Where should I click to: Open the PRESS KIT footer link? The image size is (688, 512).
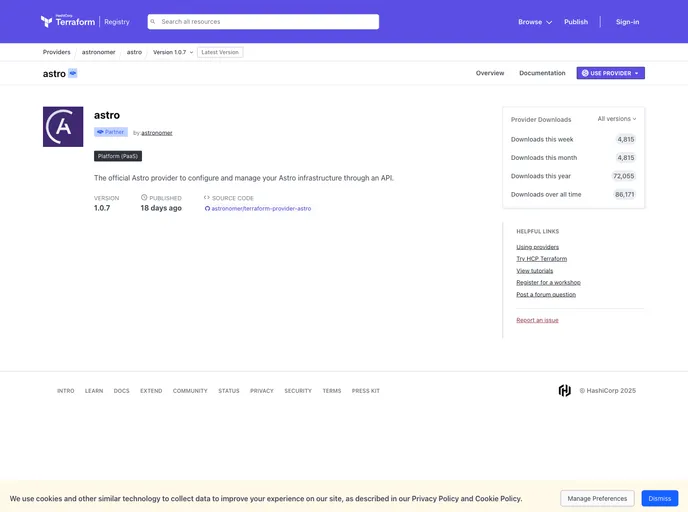pos(366,391)
